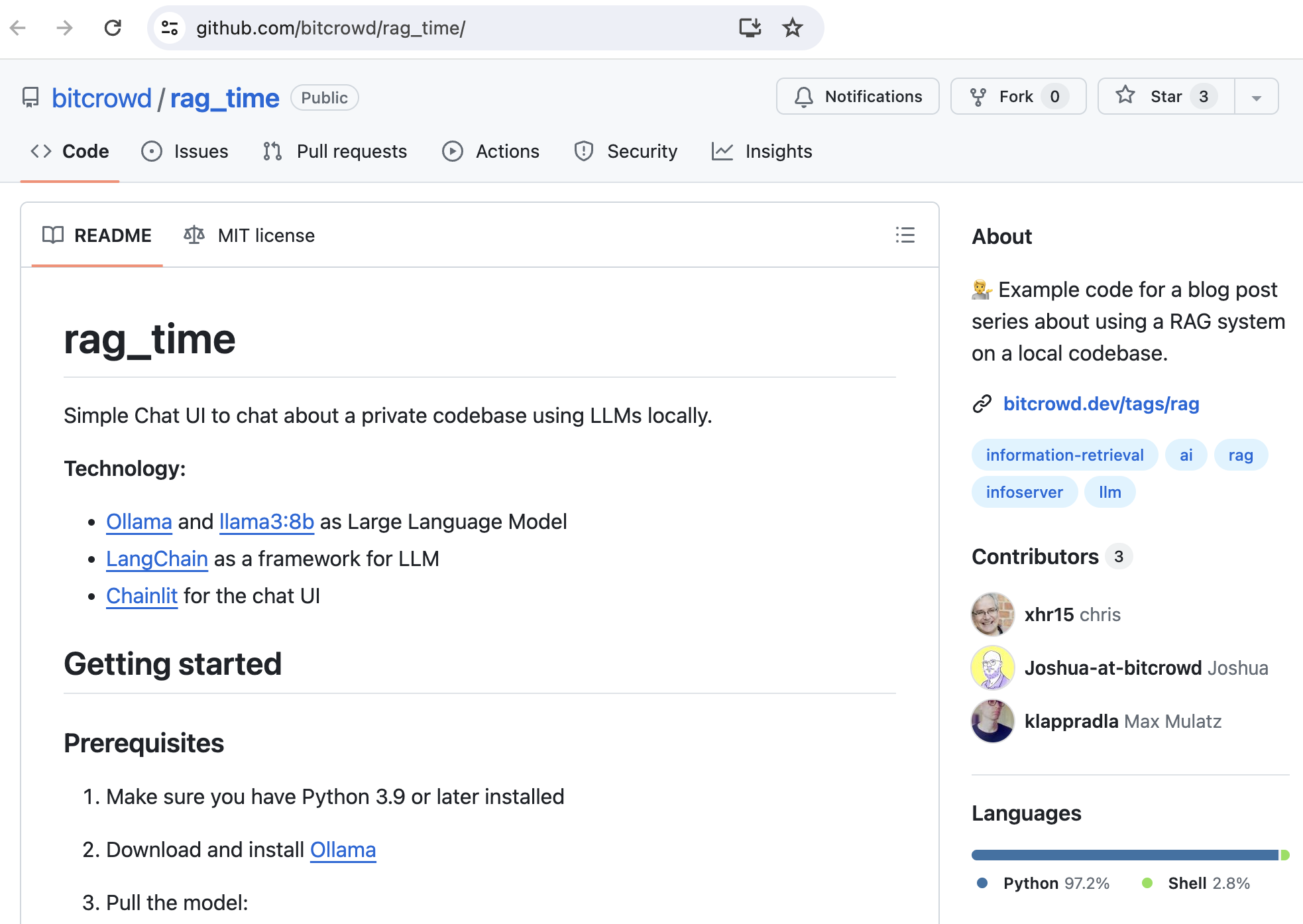Click the Issues icon in repo navigation
This screenshot has width=1303, height=924.
point(151,151)
